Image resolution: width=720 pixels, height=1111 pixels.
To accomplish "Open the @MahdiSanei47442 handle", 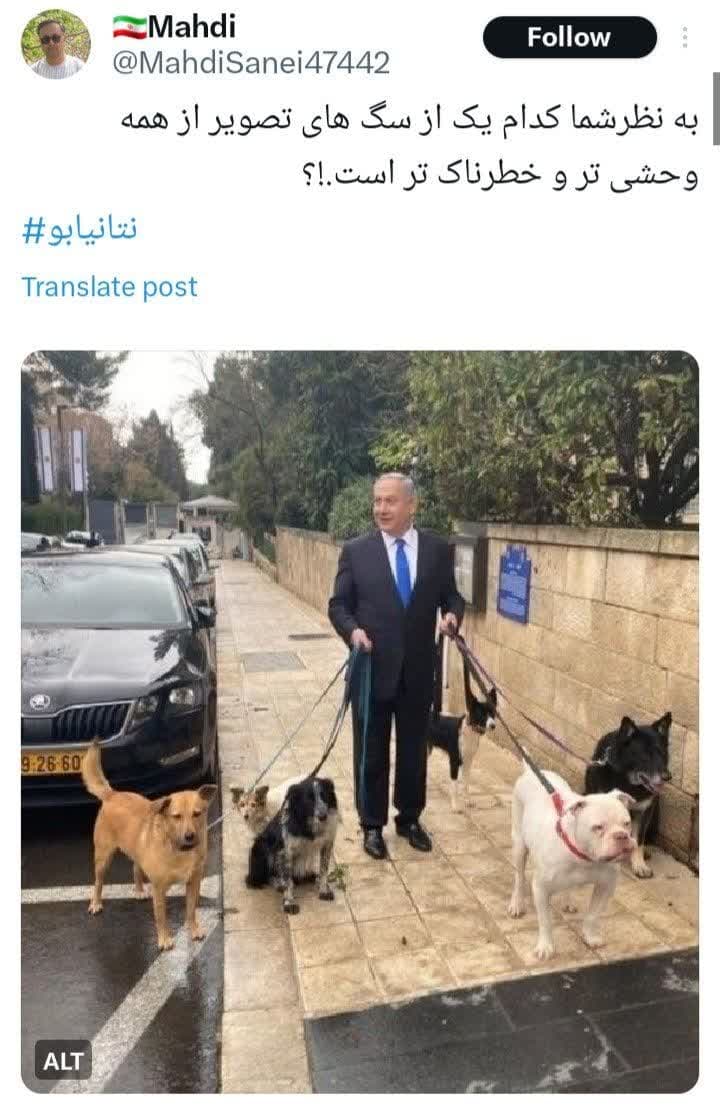I will (x=251, y=63).
